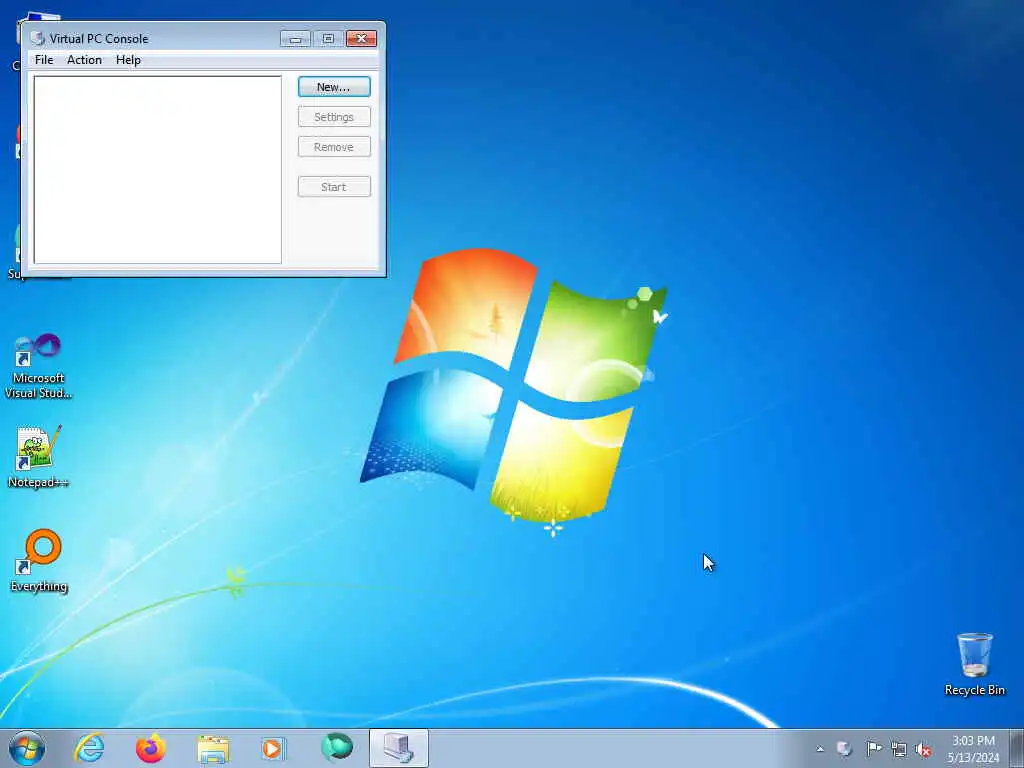Open the Action Center flag icon
Viewport: 1024px width, 768px height.
click(x=874, y=749)
